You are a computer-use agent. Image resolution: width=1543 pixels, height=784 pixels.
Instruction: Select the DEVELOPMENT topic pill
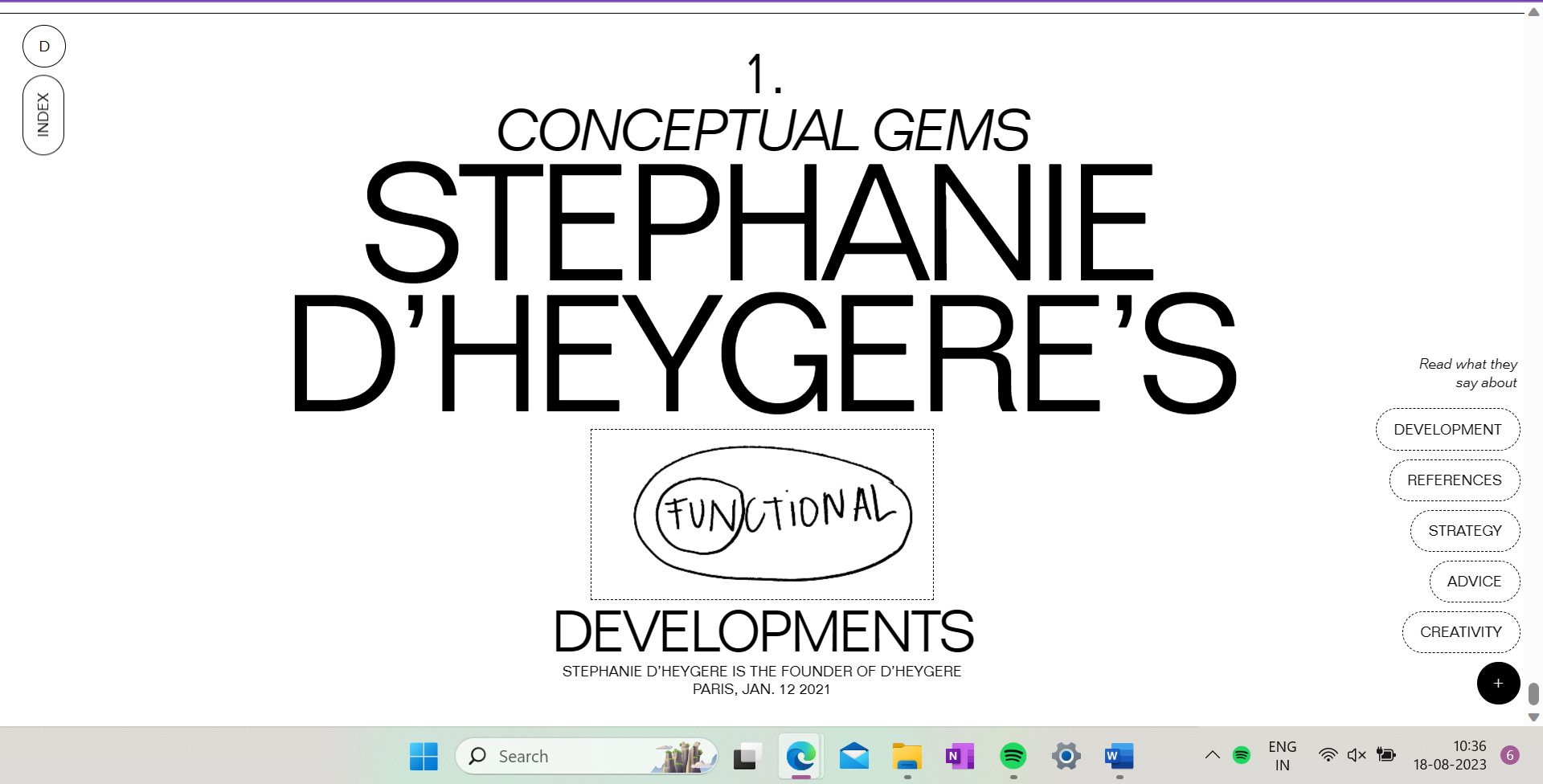[1447, 430]
